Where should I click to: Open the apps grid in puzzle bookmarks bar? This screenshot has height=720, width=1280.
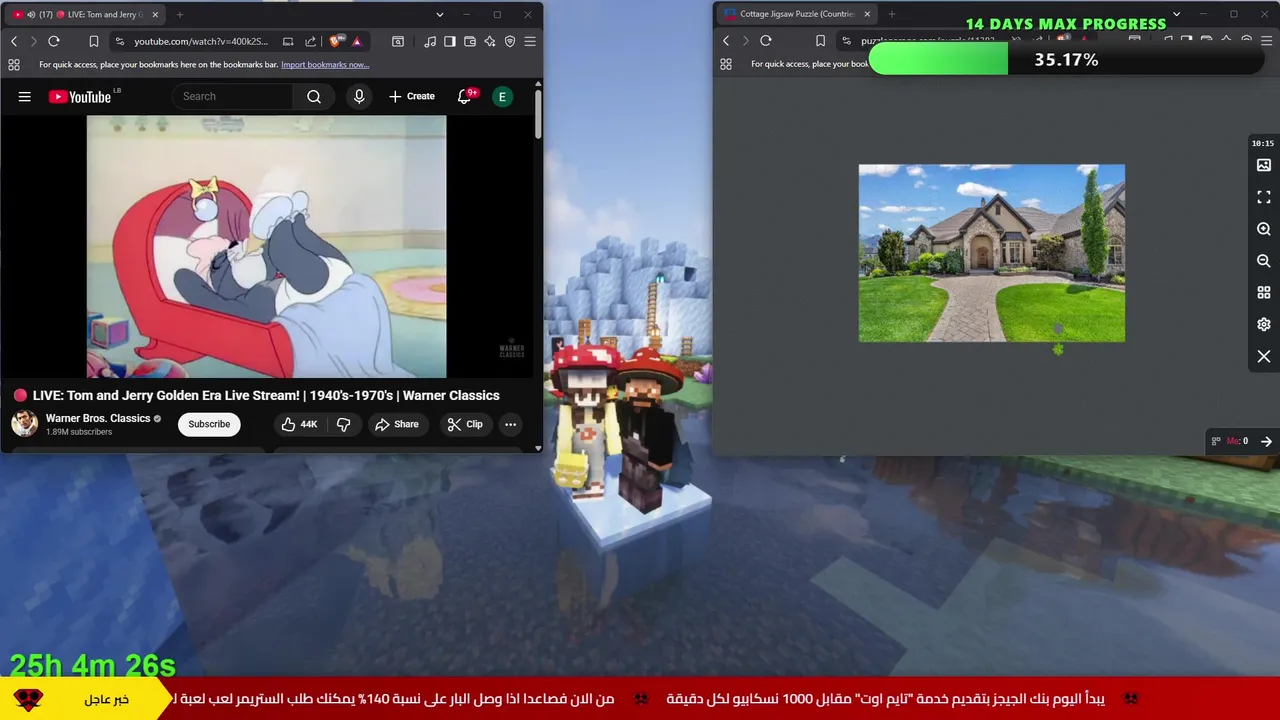(x=726, y=64)
